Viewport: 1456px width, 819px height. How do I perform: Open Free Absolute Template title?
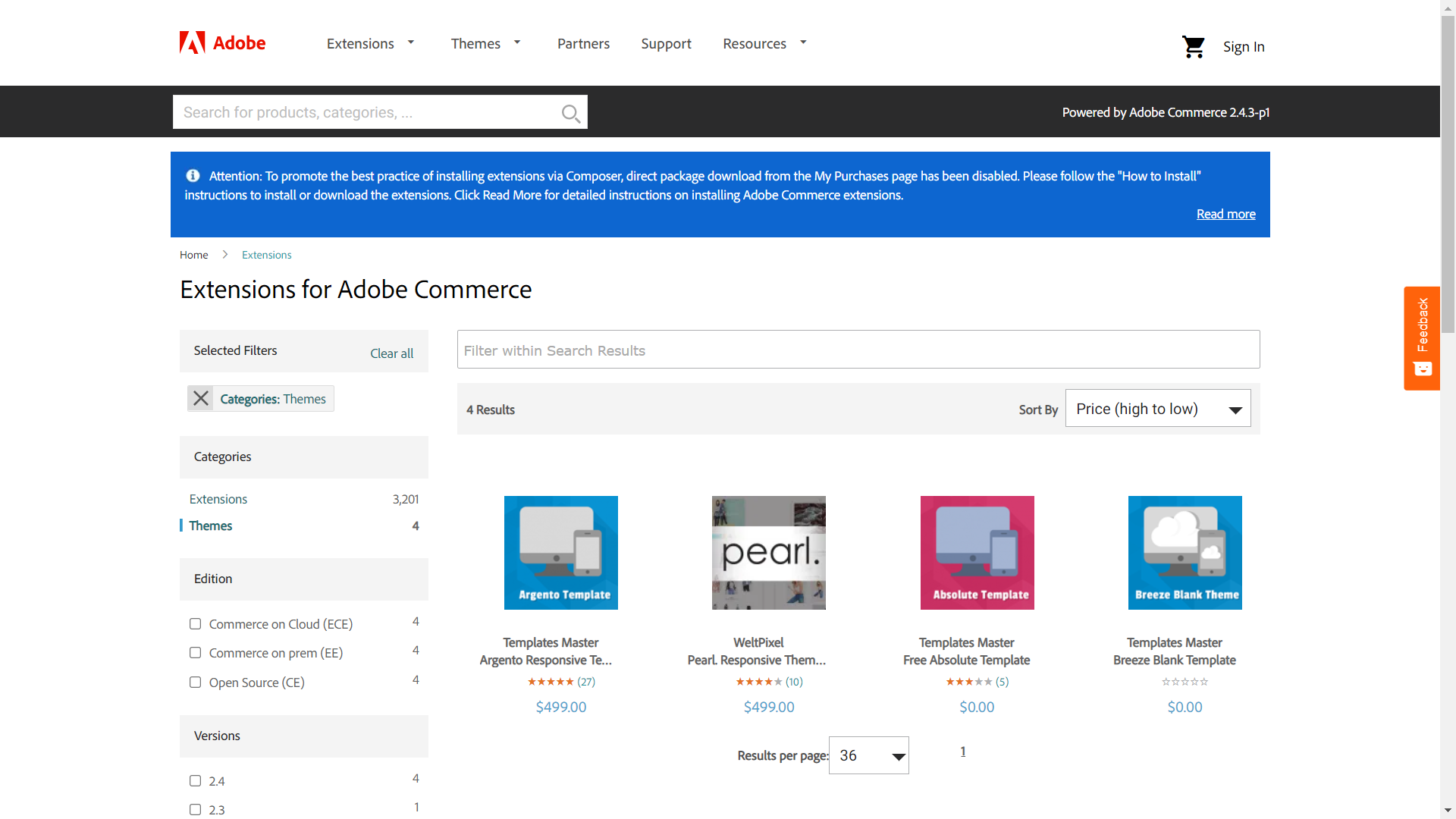click(966, 661)
